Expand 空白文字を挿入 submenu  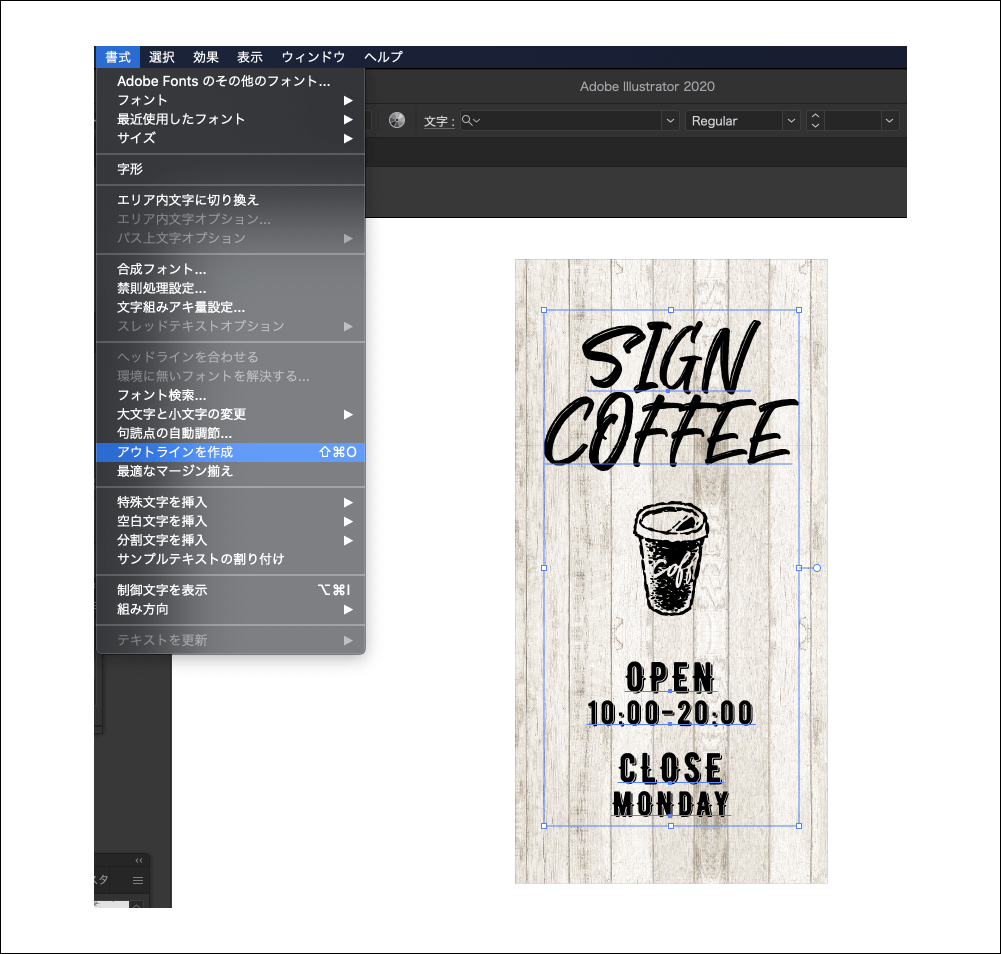click(230, 521)
